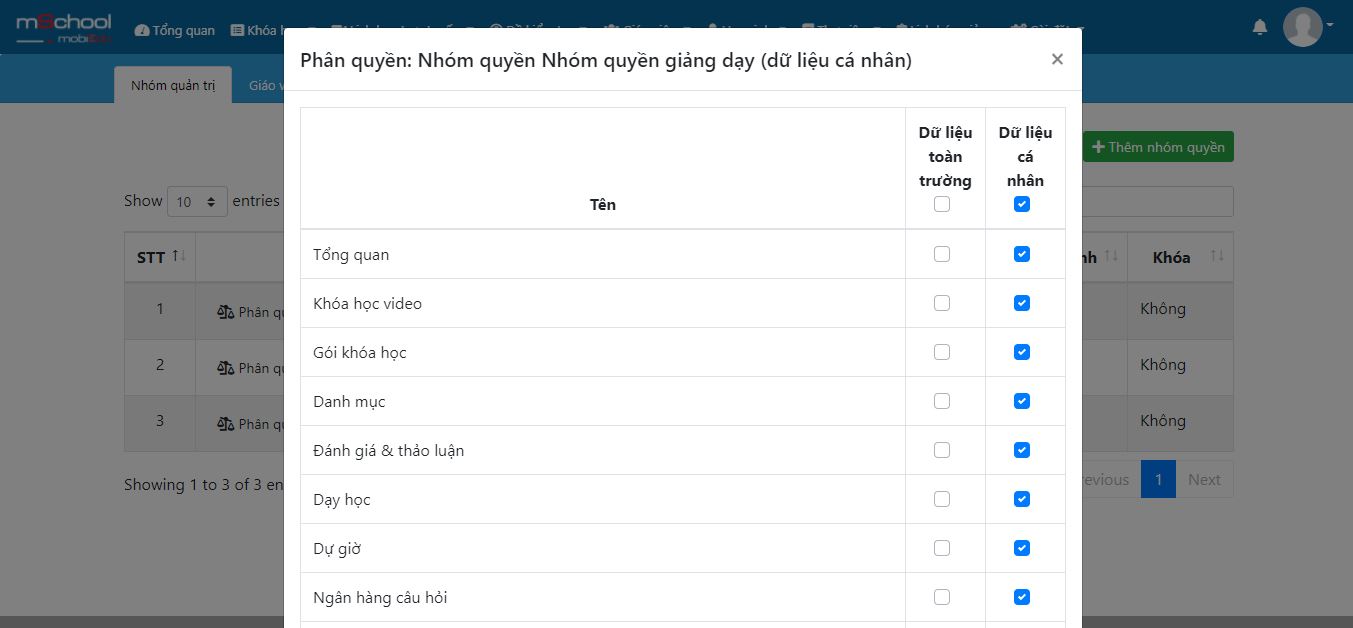Click the mSchool logo
Image resolution: width=1353 pixels, height=628 pixels.
(x=63, y=28)
